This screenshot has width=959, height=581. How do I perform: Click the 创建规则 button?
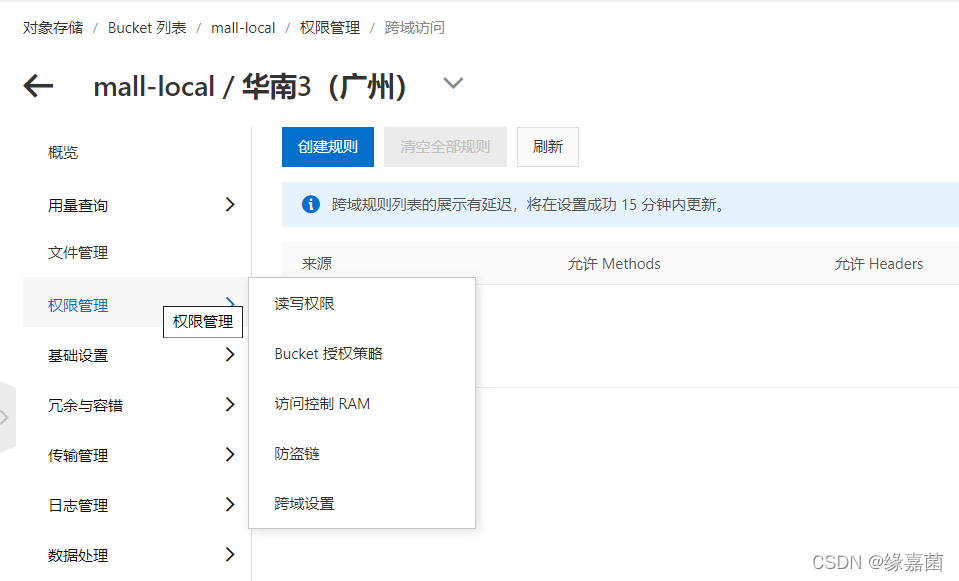coord(328,147)
